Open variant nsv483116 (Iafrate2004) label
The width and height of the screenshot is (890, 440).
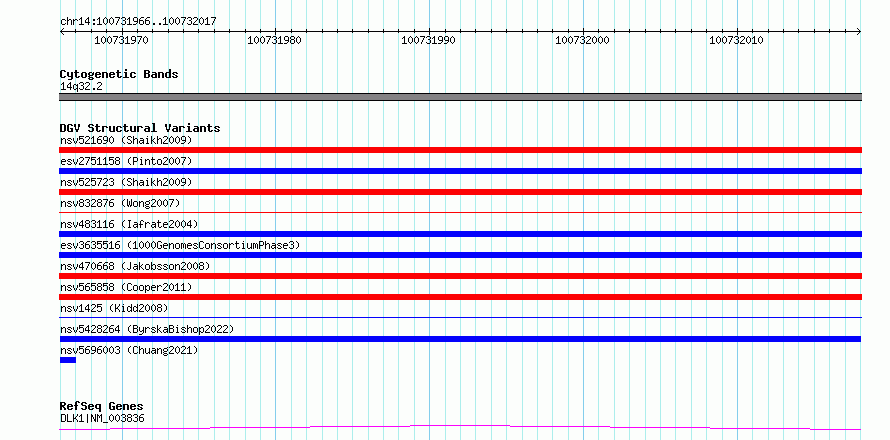(x=129, y=224)
